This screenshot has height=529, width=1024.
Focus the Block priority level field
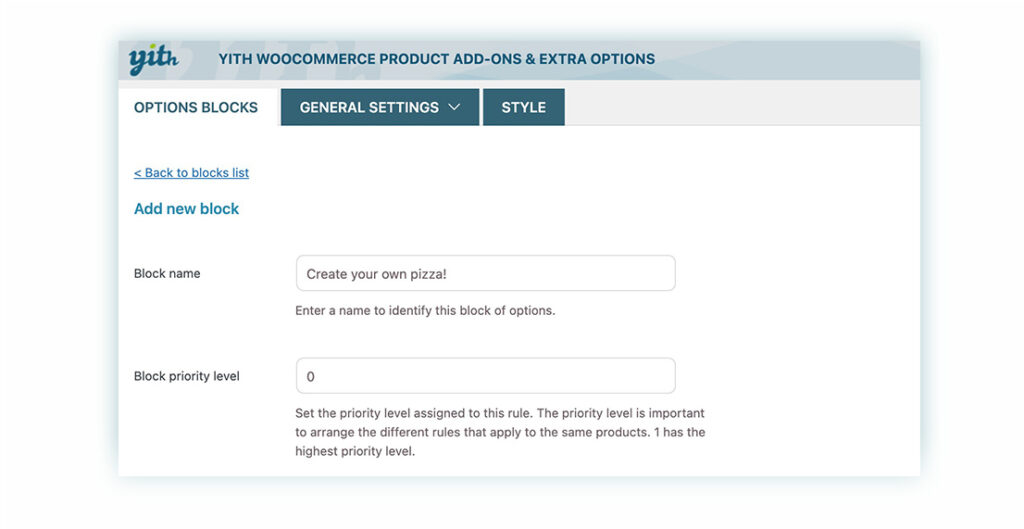click(485, 376)
